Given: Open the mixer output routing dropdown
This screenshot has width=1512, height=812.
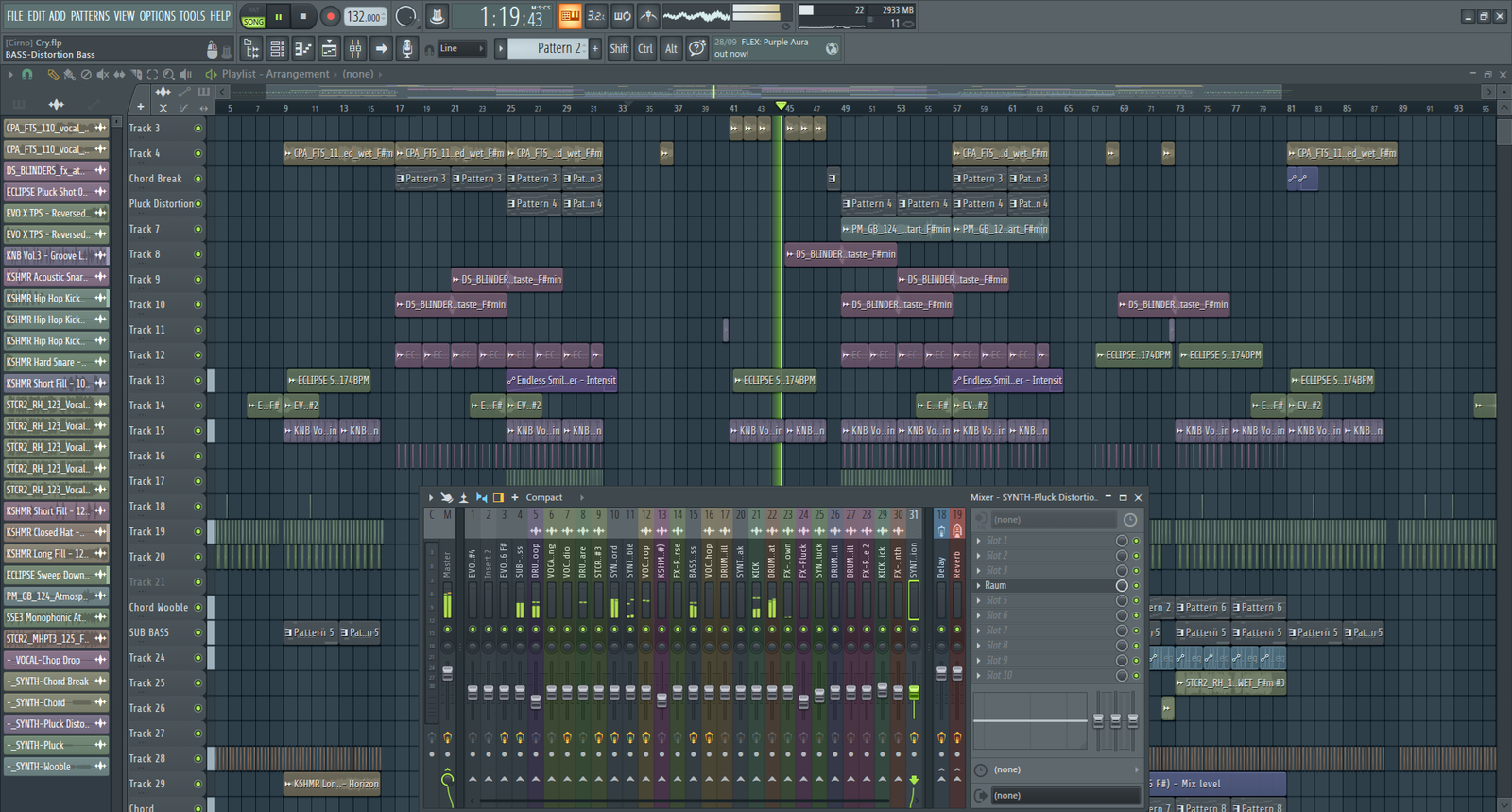Looking at the screenshot, I should pyautogui.click(x=1064, y=796).
